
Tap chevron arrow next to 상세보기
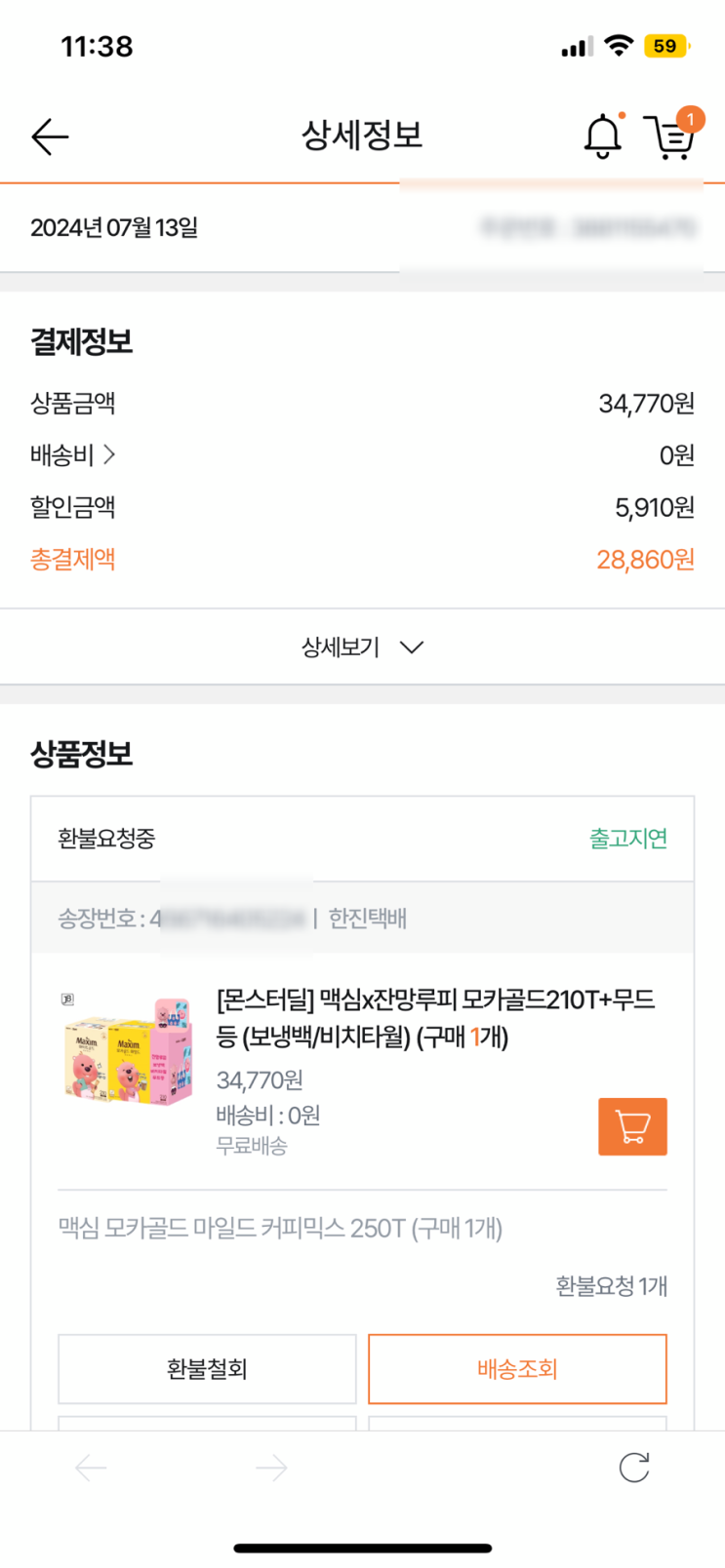[x=412, y=647]
